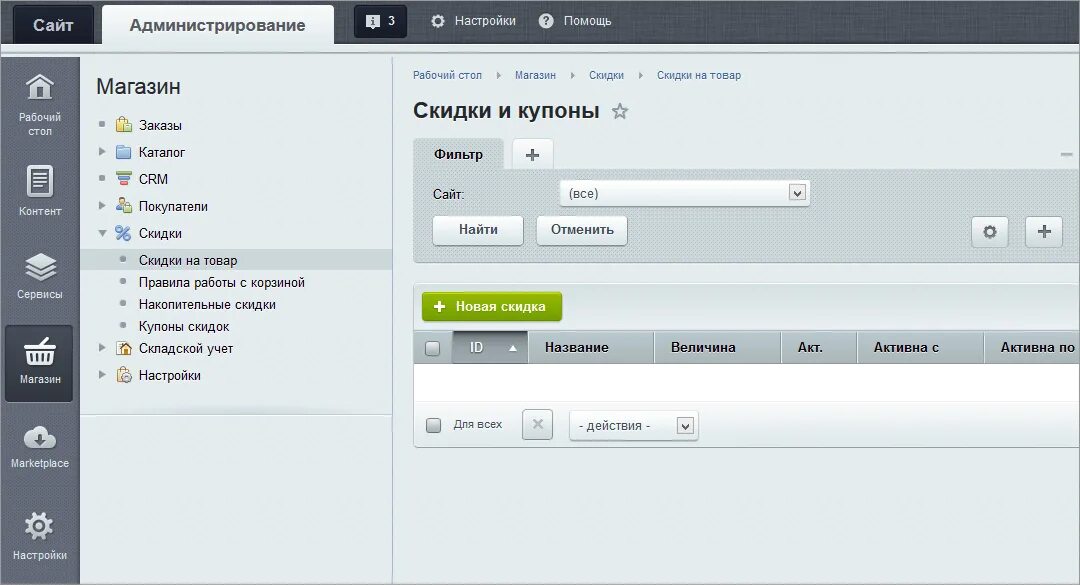Click the Название column header
Image resolution: width=1080 pixels, height=585 pixels.
tap(590, 348)
